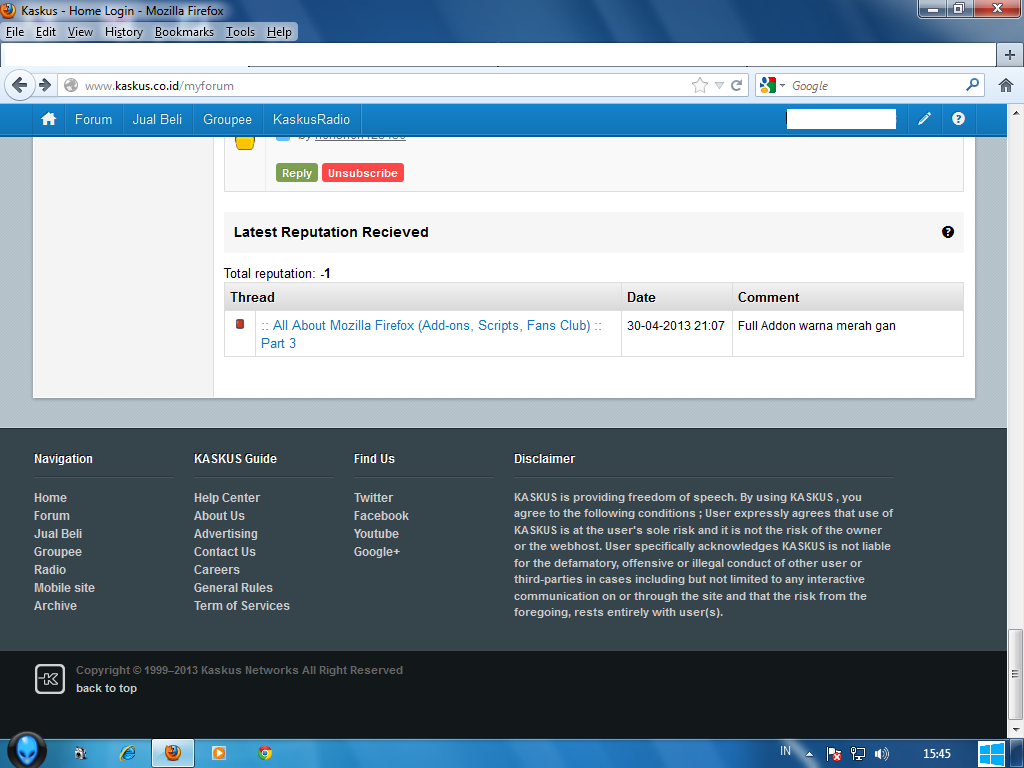The height and width of the screenshot is (768, 1024).
Task: Open the media player taskbar icon
Action: click(219, 753)
